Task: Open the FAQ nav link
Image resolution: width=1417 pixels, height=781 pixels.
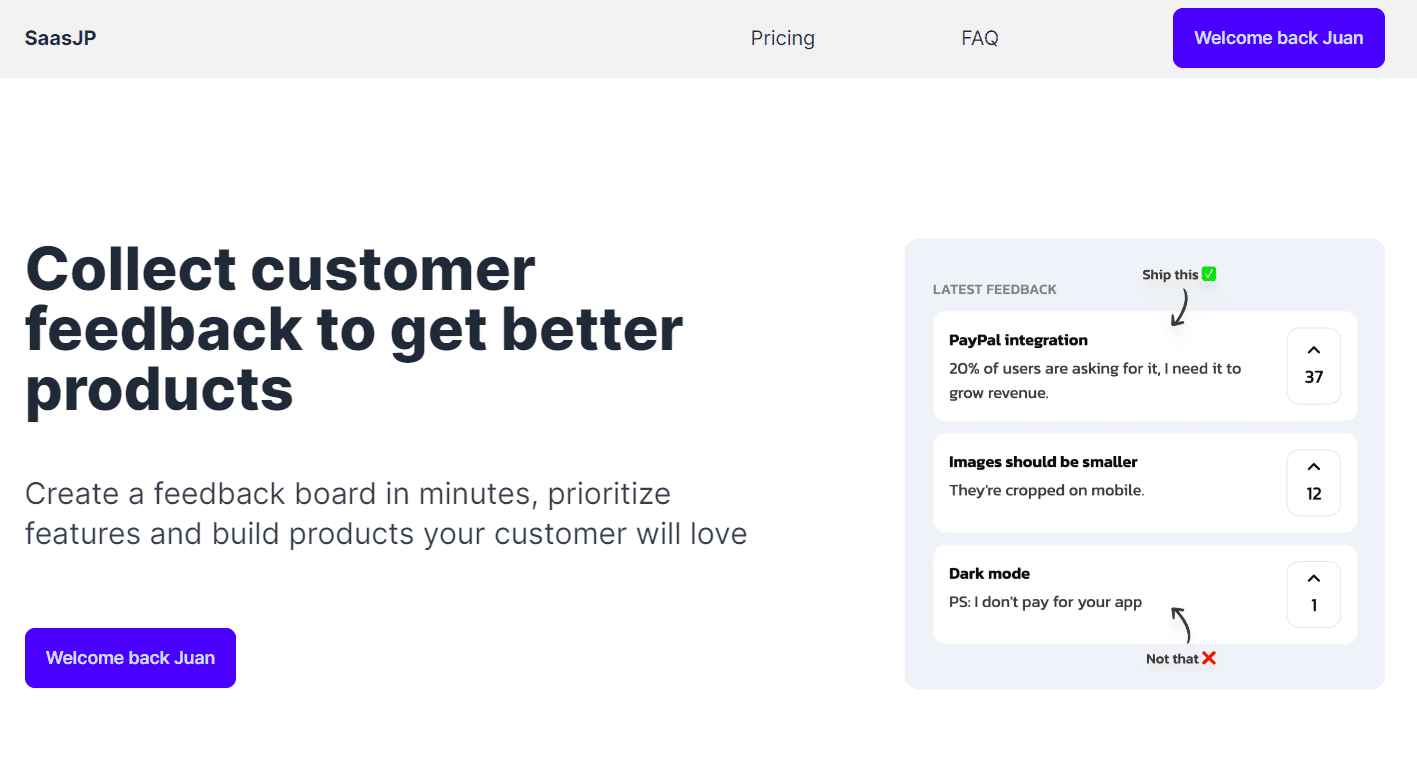Action: click(980, 38)
